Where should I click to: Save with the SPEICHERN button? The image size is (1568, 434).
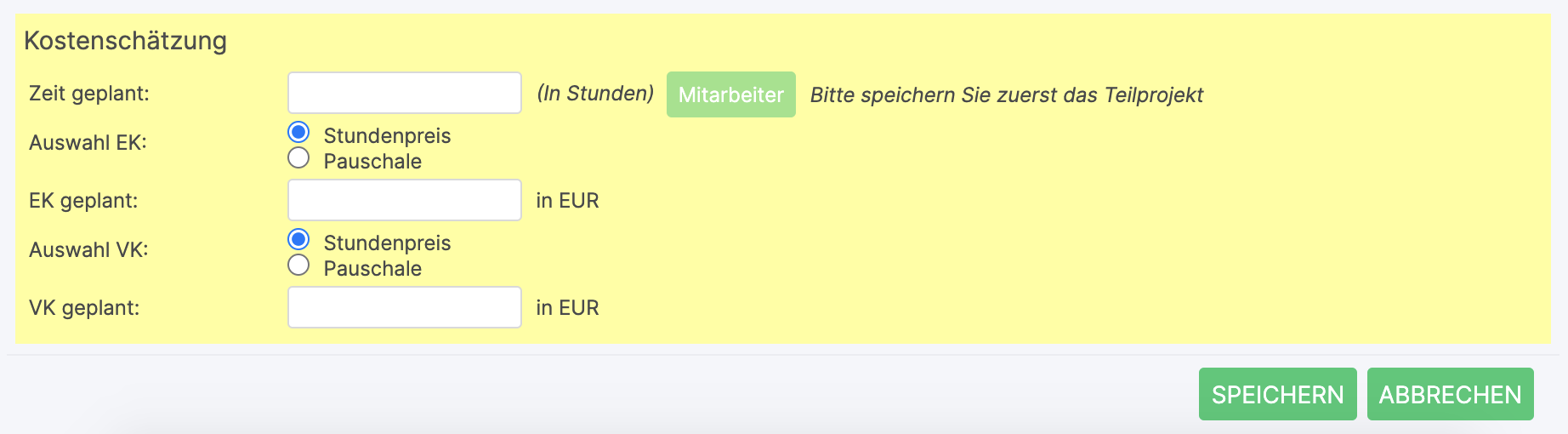pos(1278,394)
